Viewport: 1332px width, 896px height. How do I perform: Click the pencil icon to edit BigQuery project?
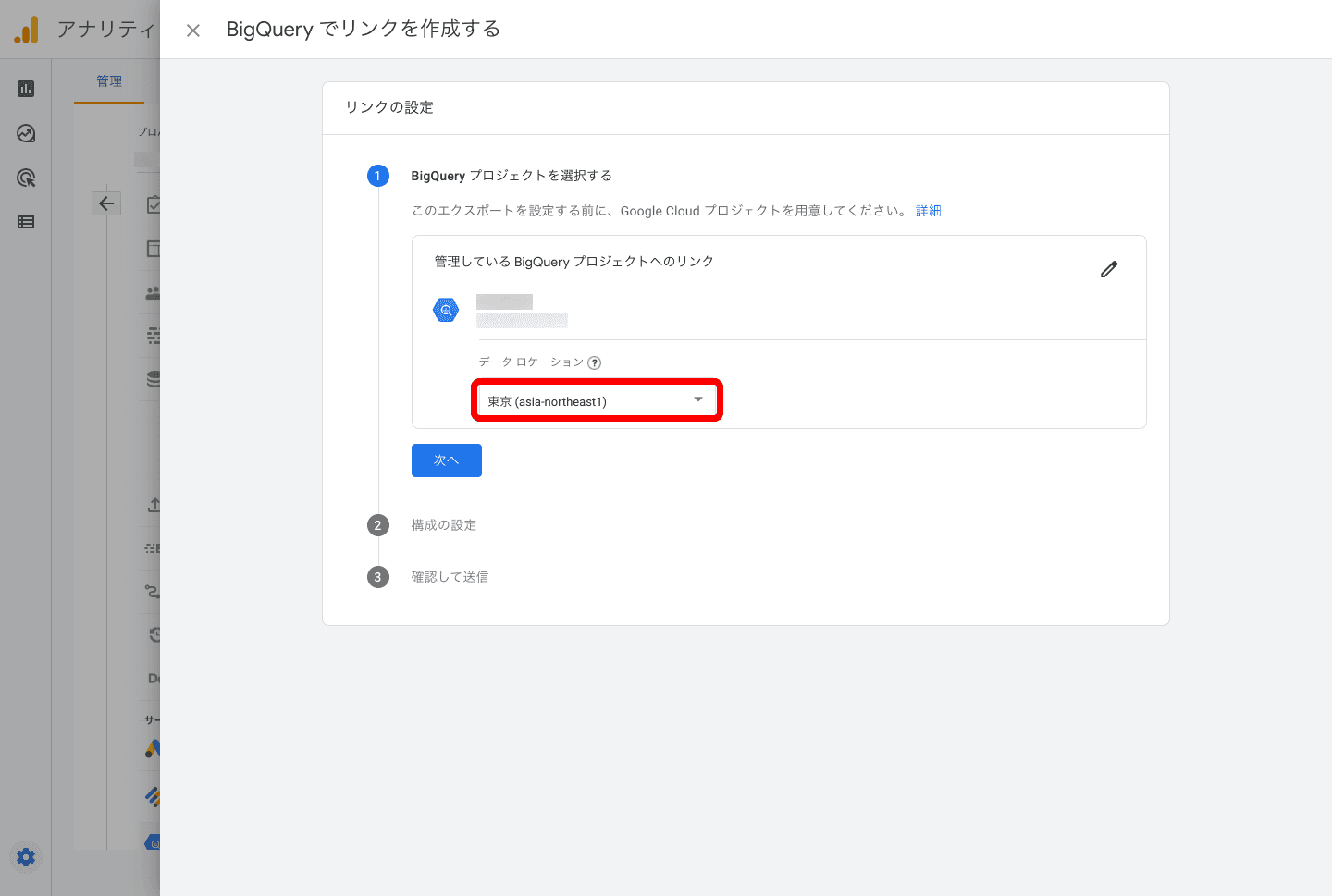pos(1108,269)
